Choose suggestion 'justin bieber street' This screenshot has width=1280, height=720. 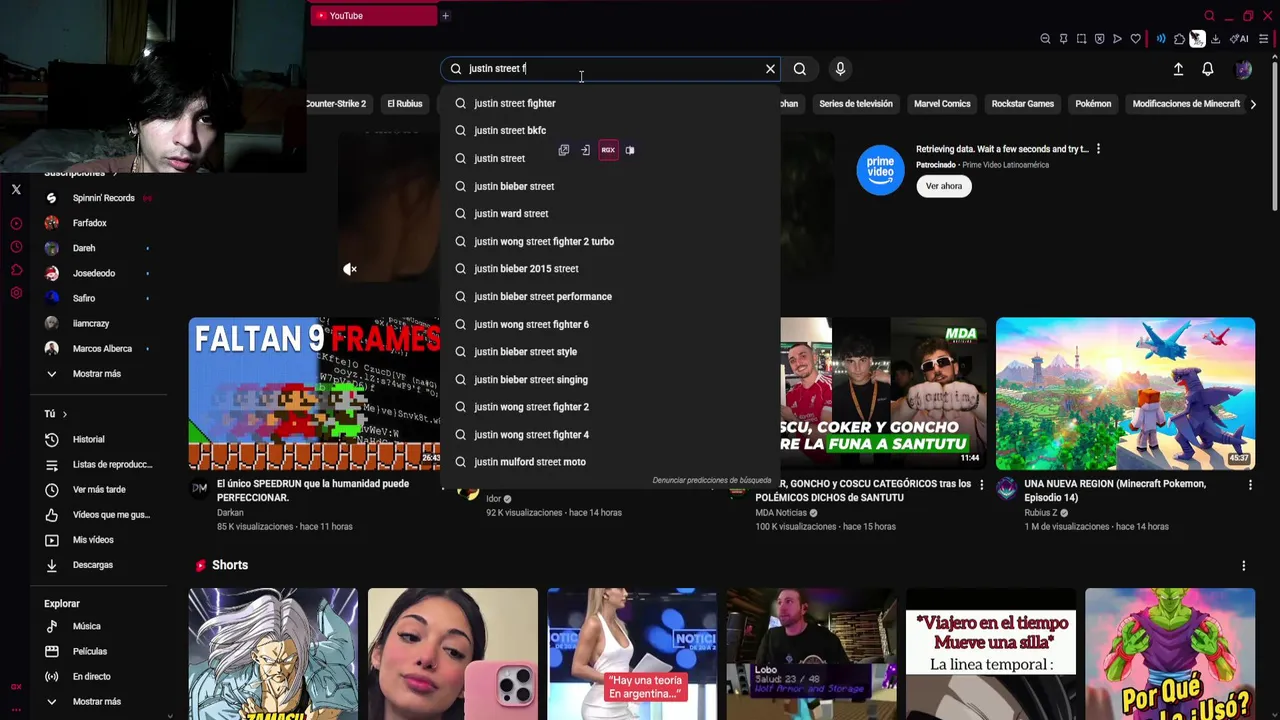tap(609, 186)
